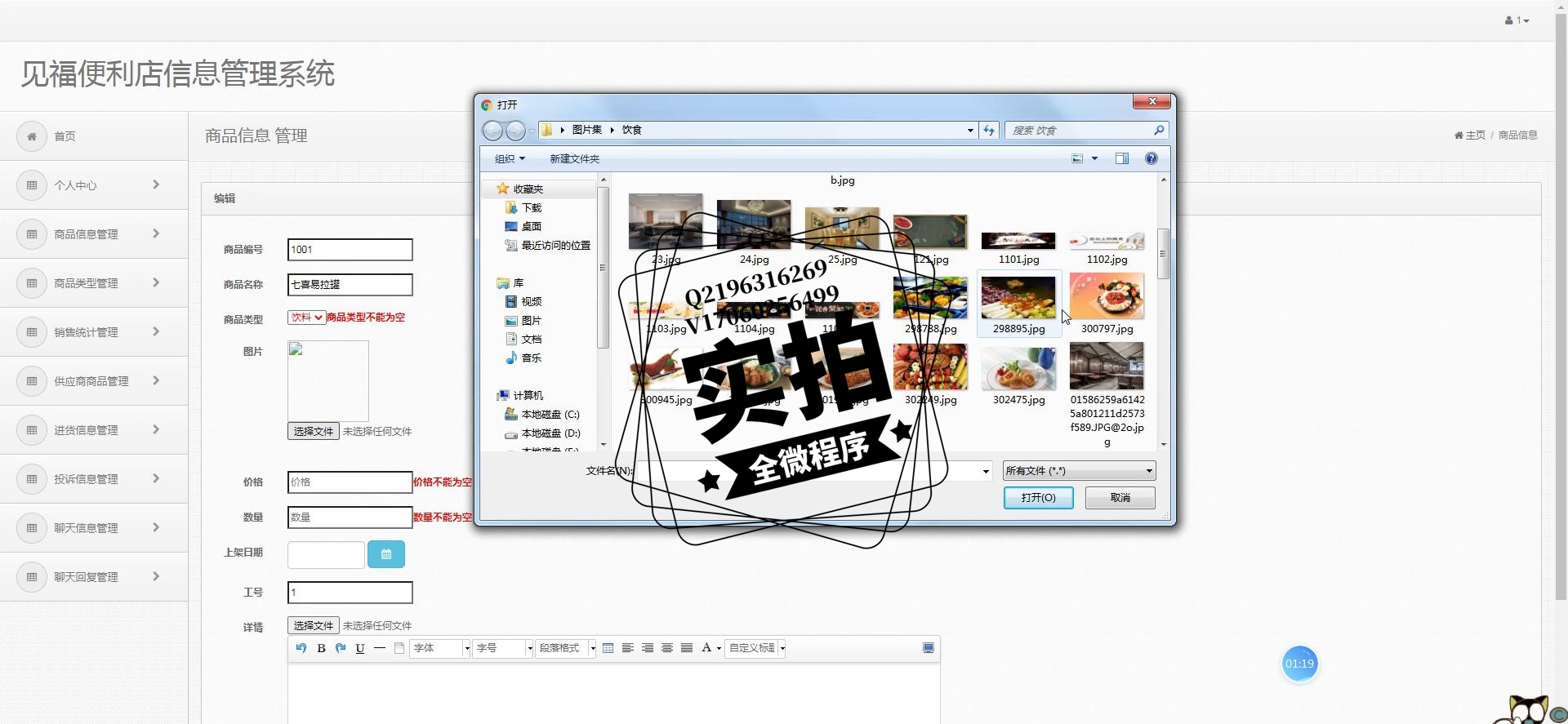The image size is (1568, 724).
Task: Justify text in the editor
Action: click(687, 648)
